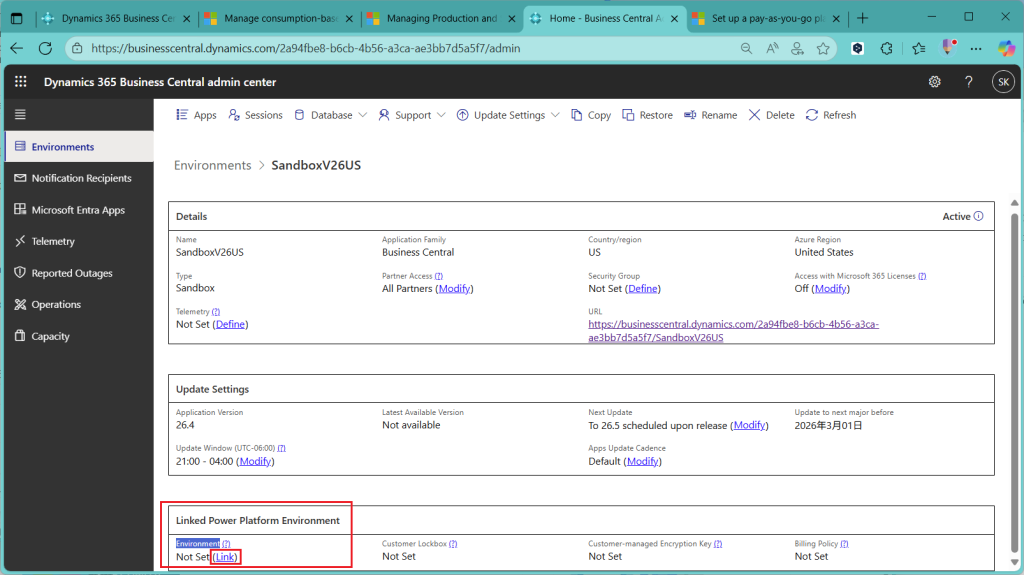Open the browser favorites list
Image resolution: width=1024 pixels, height=575 pixels.
(x=919, y=48)
